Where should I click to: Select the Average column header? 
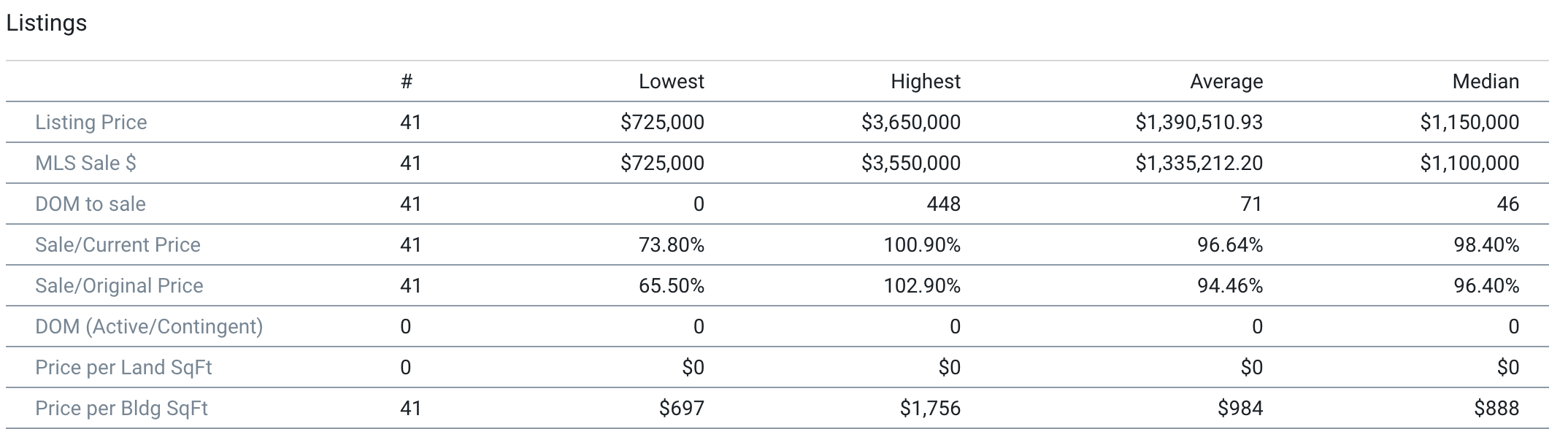pyautogui.click(x=1226, y=82)
